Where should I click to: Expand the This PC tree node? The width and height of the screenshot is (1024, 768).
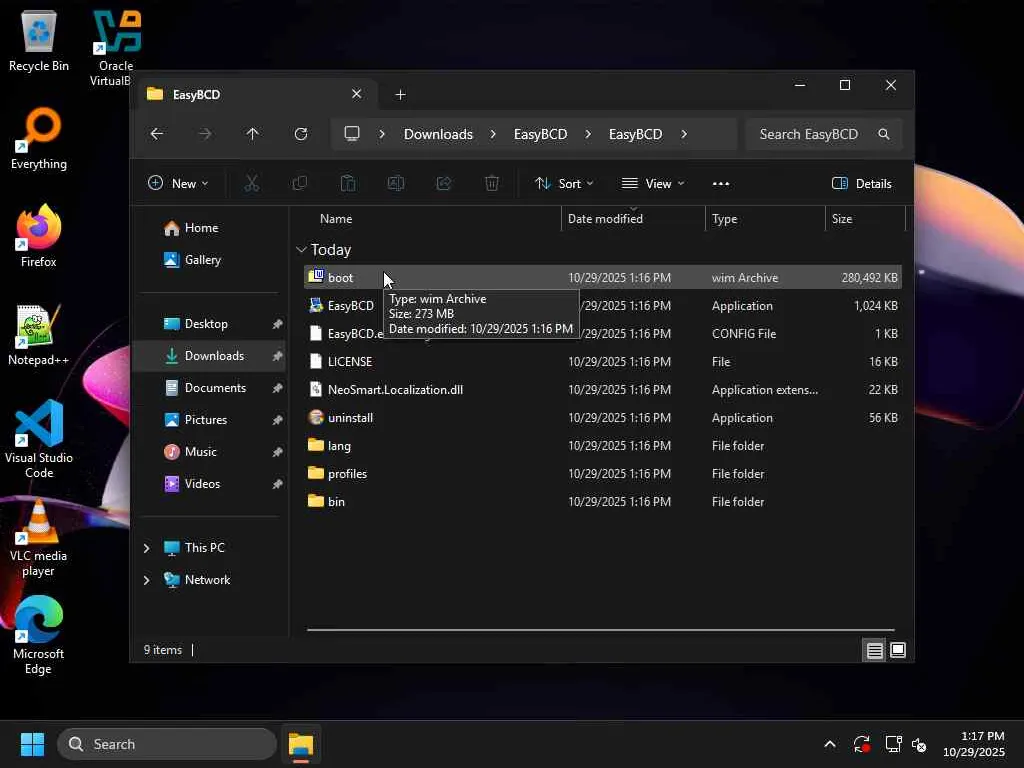[147, 548]
